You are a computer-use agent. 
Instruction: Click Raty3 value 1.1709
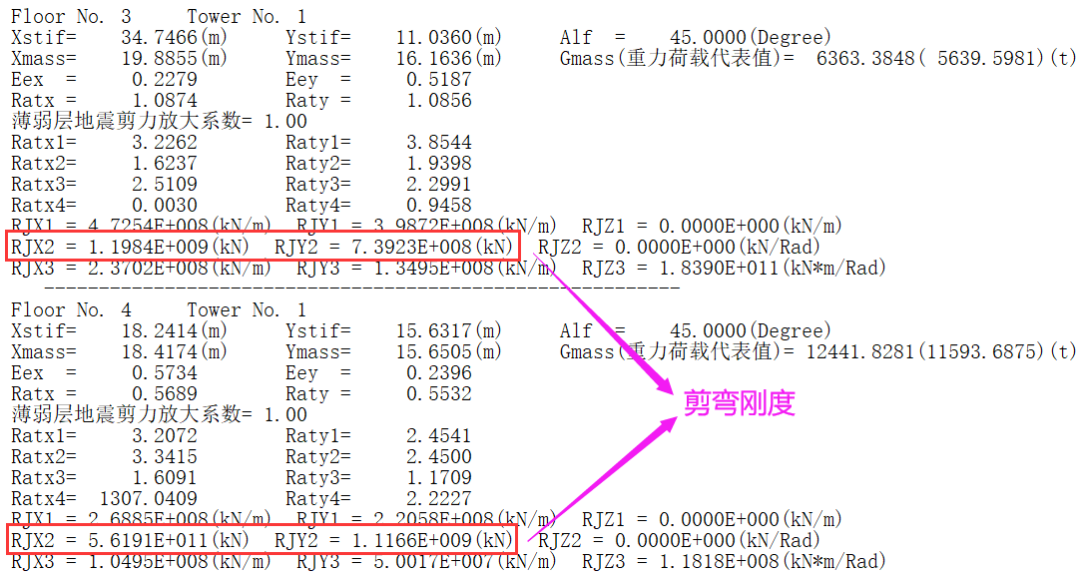439,478
